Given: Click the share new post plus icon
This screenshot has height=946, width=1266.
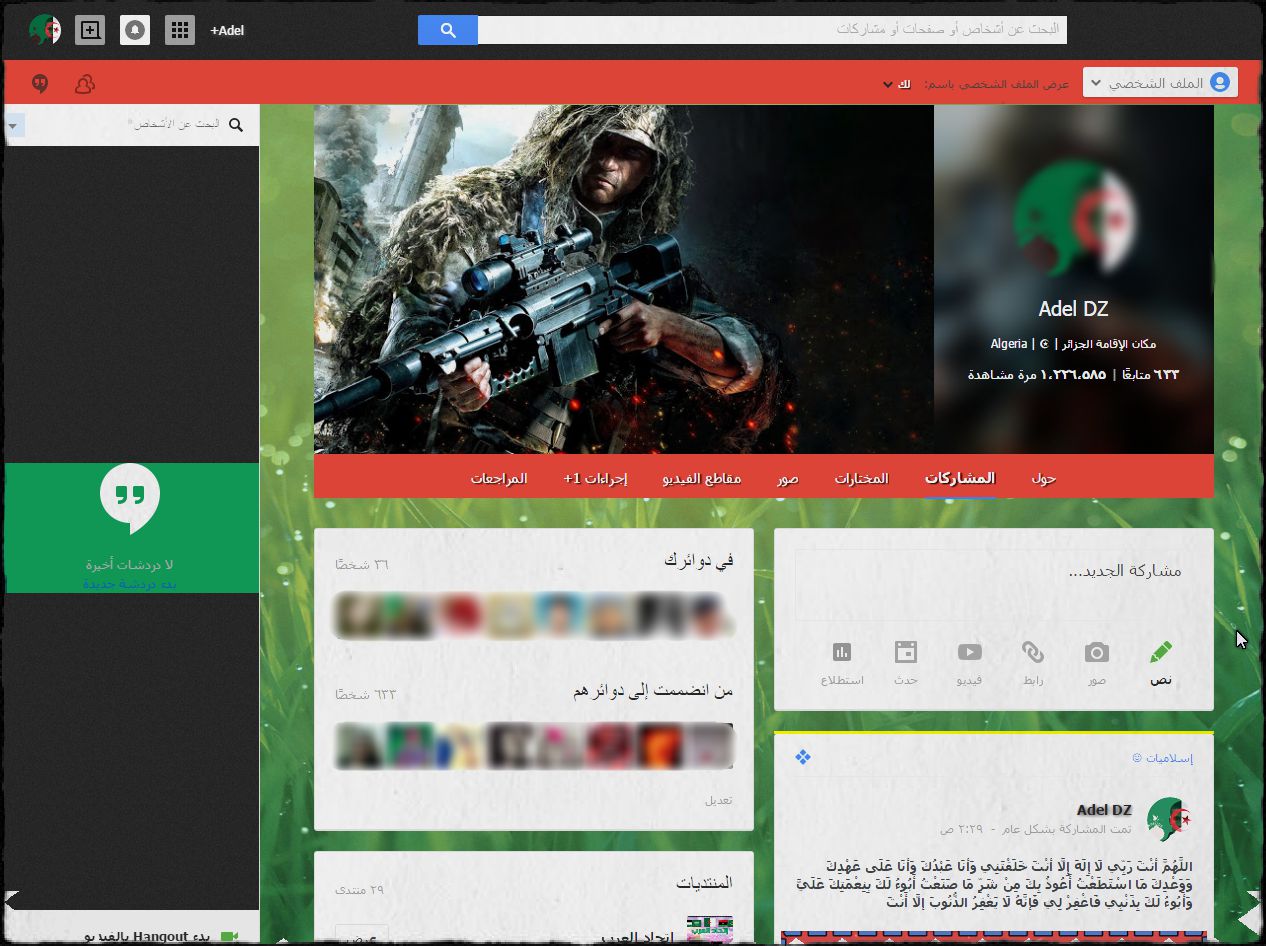Looking at the screenshot, I should (x=90, y=30).
